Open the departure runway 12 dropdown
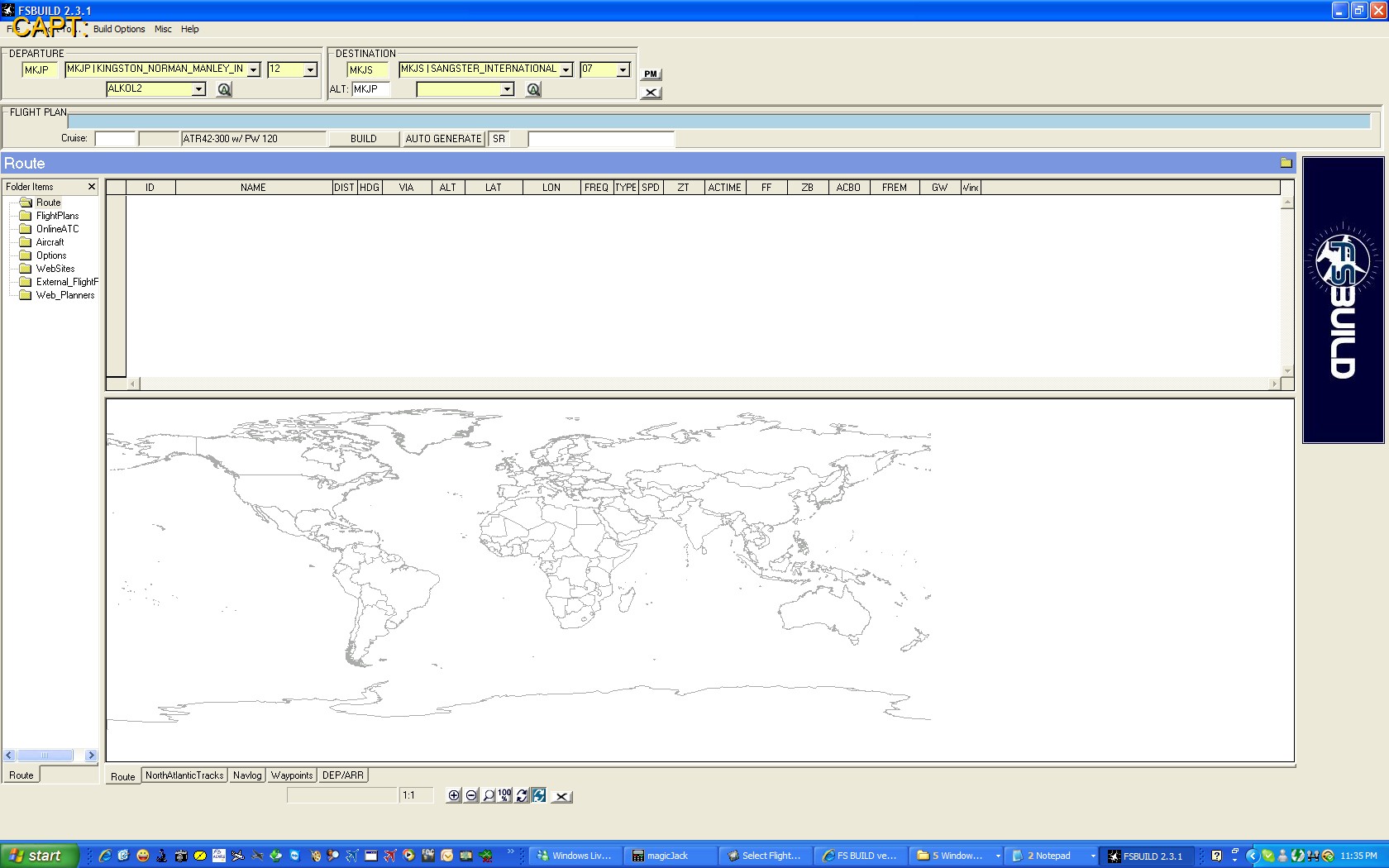 pyautogui.click(x=310, y=70)
